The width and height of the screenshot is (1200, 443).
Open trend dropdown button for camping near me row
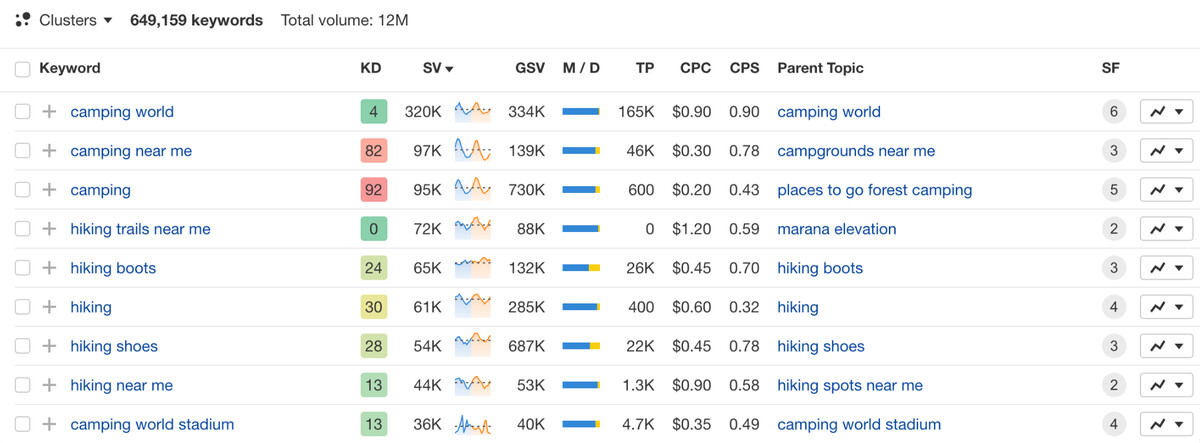coord(1166,151)
